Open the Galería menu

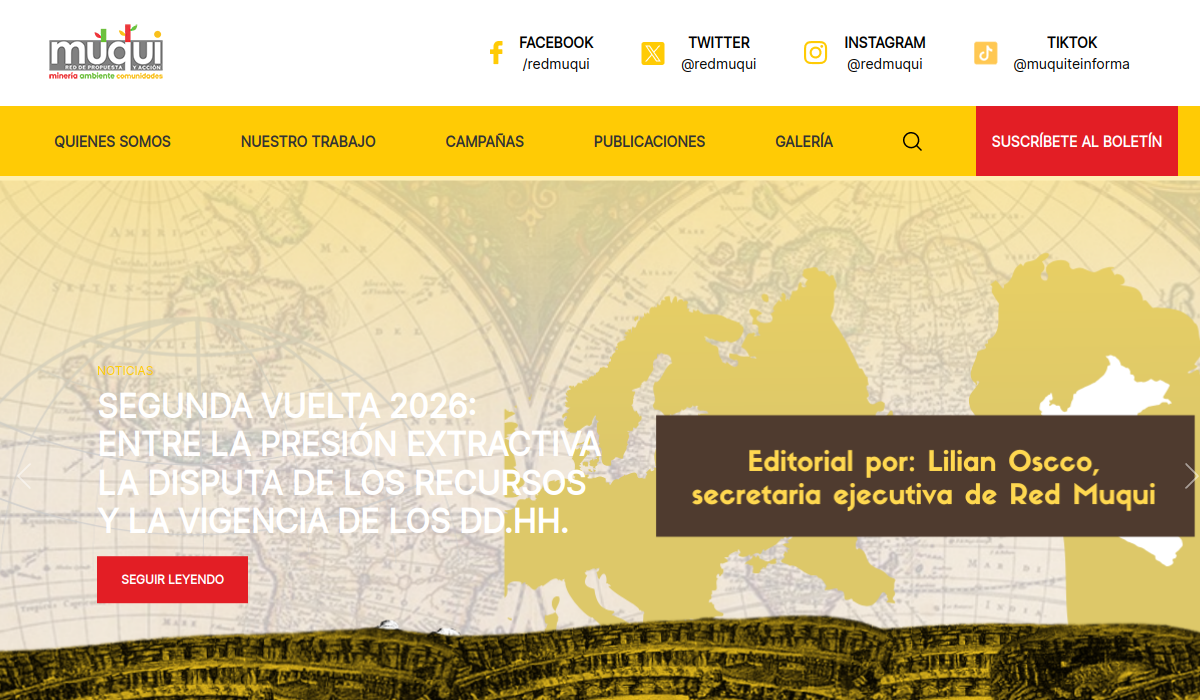[x=804, y=142]
